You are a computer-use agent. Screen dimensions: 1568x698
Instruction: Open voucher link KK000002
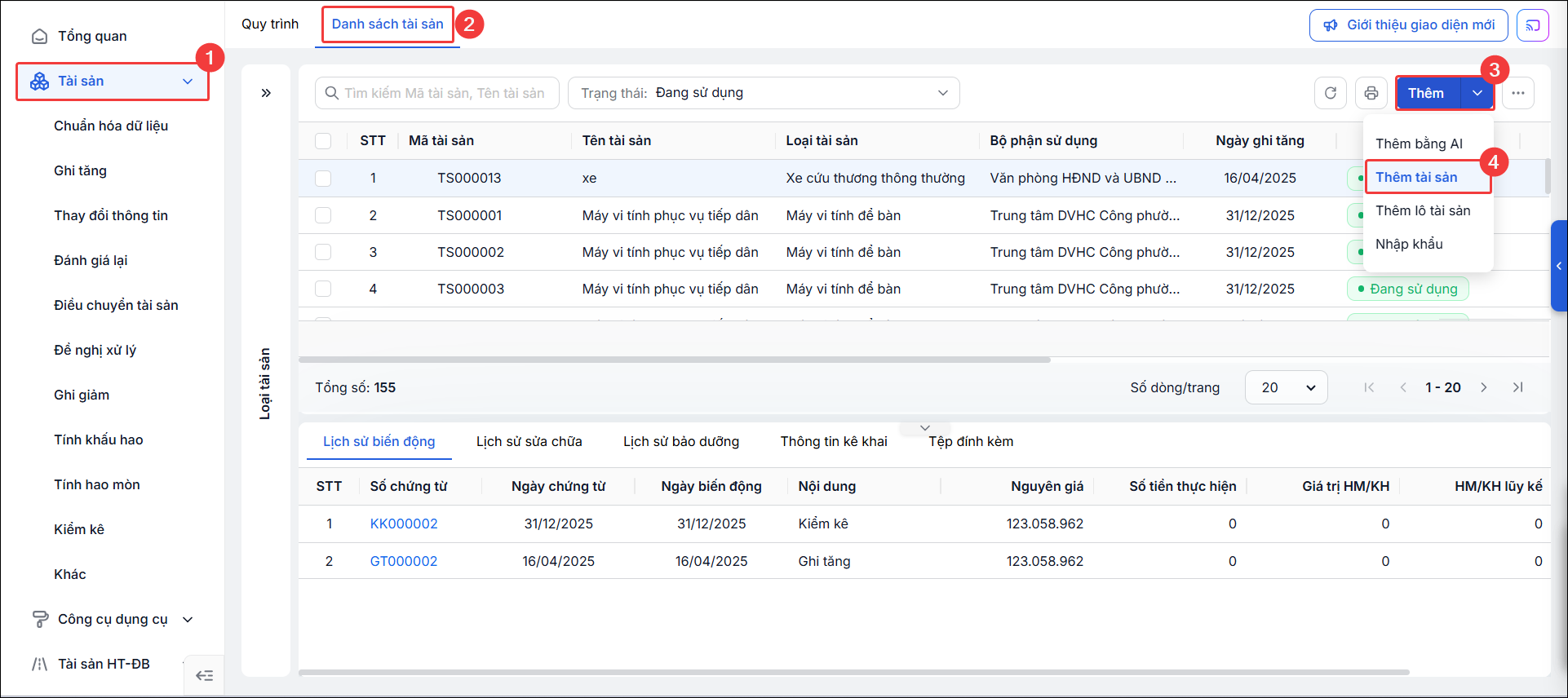[x=404, y=523]
